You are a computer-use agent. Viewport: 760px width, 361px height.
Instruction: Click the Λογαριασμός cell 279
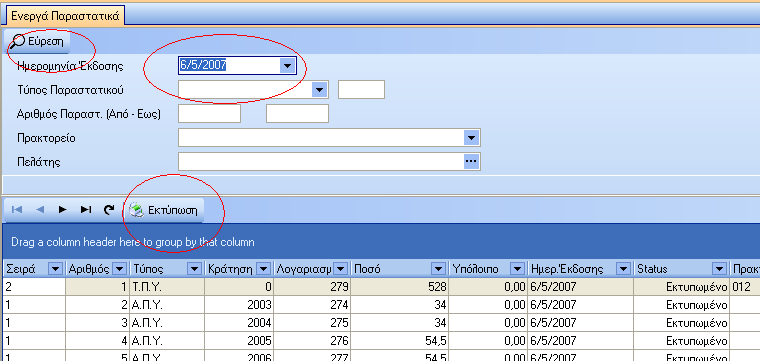click(312, 287)
